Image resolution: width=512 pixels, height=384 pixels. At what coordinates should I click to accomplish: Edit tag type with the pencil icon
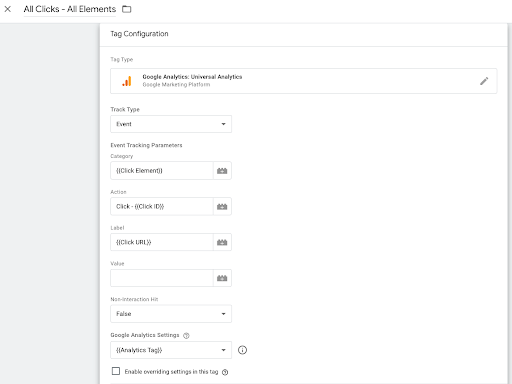tap(484, 81)
